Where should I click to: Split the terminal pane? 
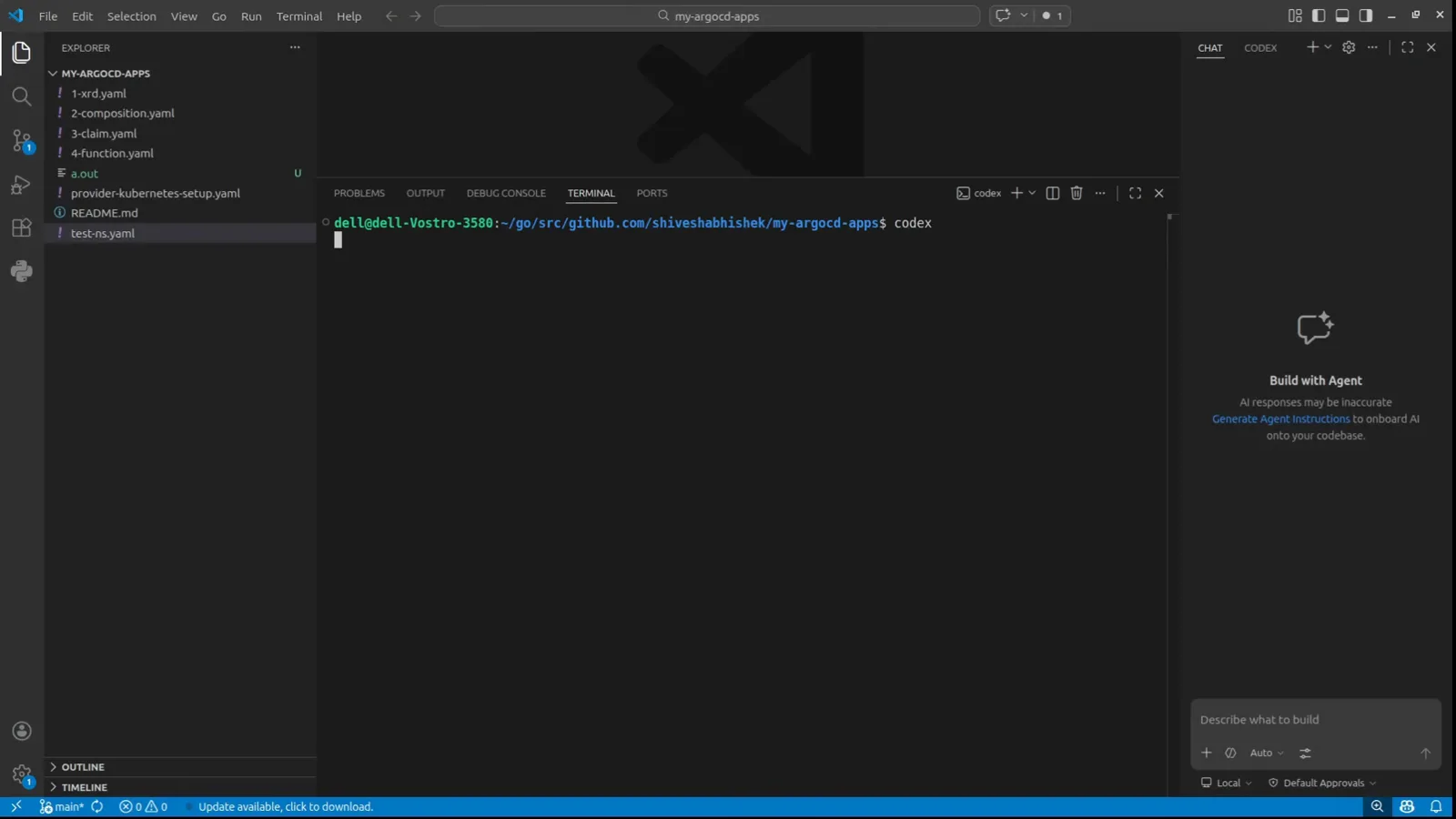click(1053, 193)
